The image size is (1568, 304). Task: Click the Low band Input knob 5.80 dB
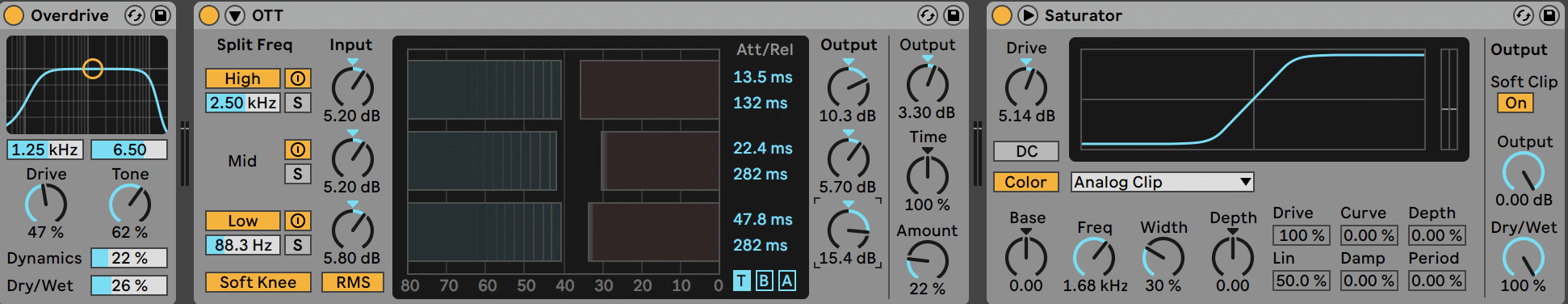pos(353,229)
